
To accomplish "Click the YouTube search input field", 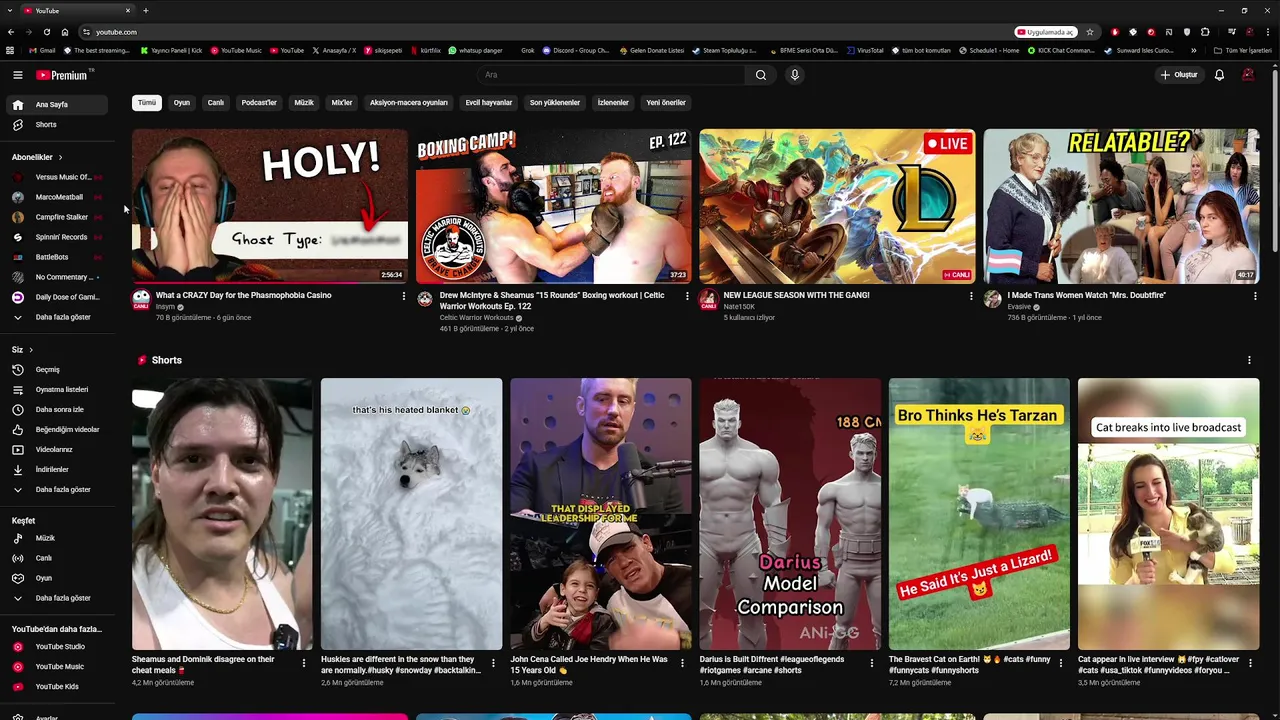I will point(610,75).
